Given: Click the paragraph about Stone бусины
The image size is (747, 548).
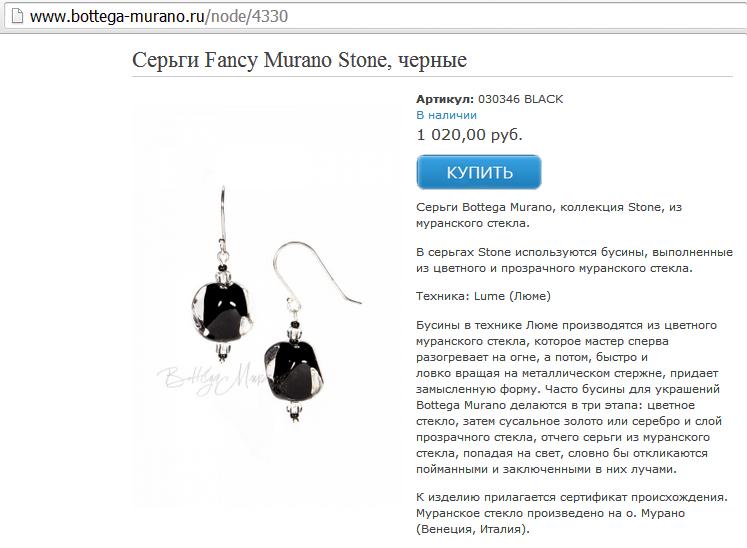Looking at the screenshot, I should (574, 260).
